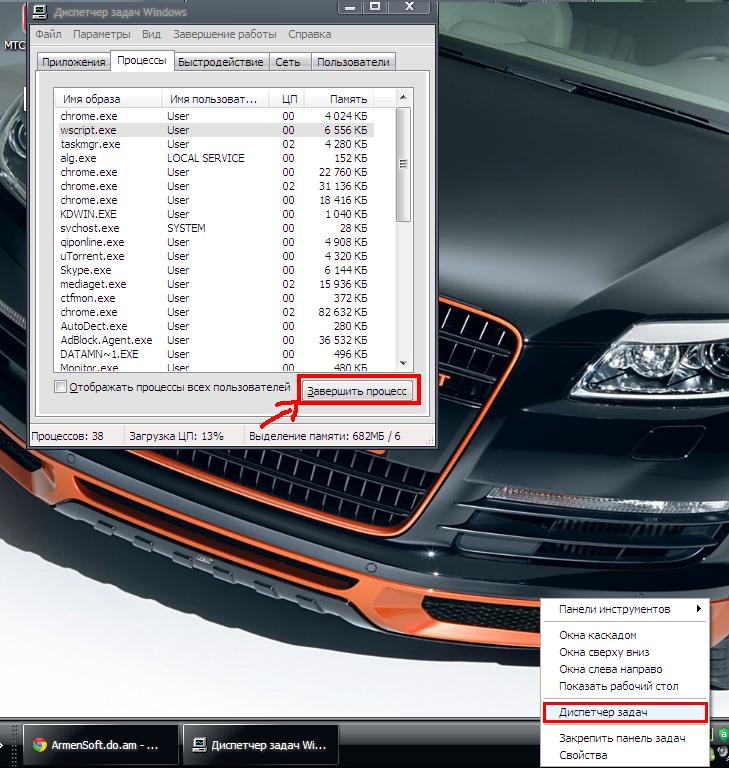Select the alg.exe process row

(x=215, y=158)
